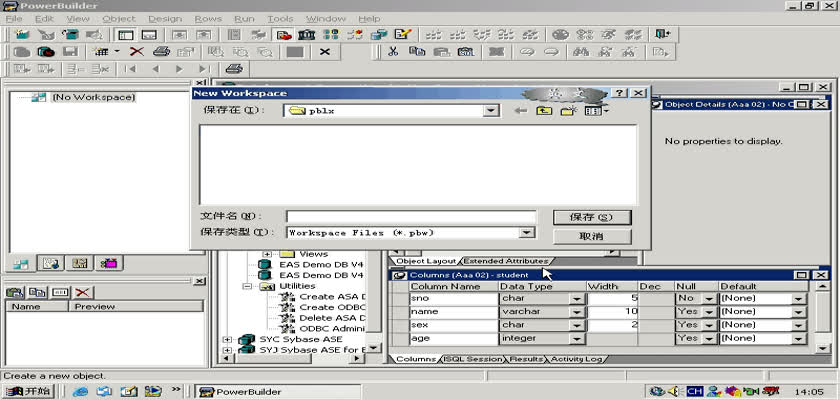Click the sno column name cell
Image resolution: width=840 pixels, height=400 pixels.
coord(453,298)
